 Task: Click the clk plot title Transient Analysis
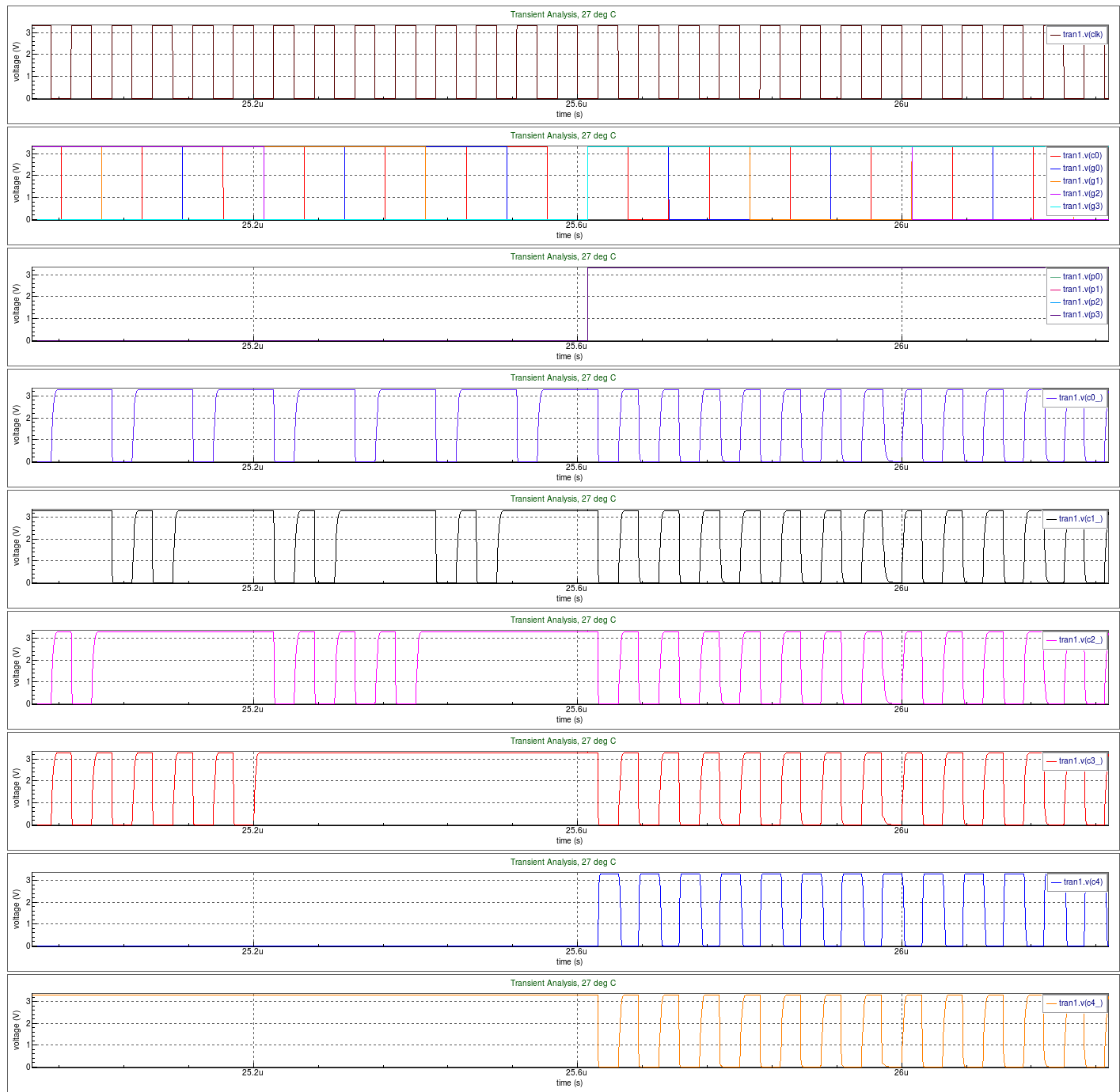click(563, 15)
